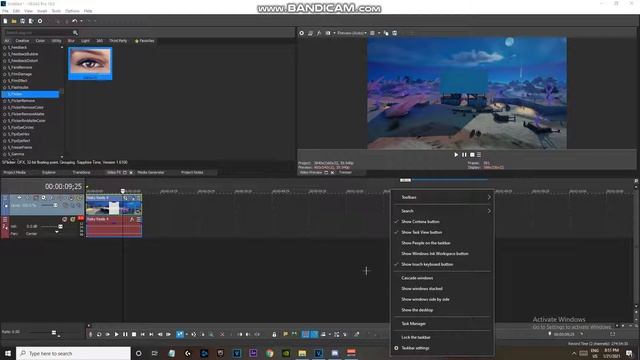Choose Lock the taskbar from context menu

coord(442,337)
